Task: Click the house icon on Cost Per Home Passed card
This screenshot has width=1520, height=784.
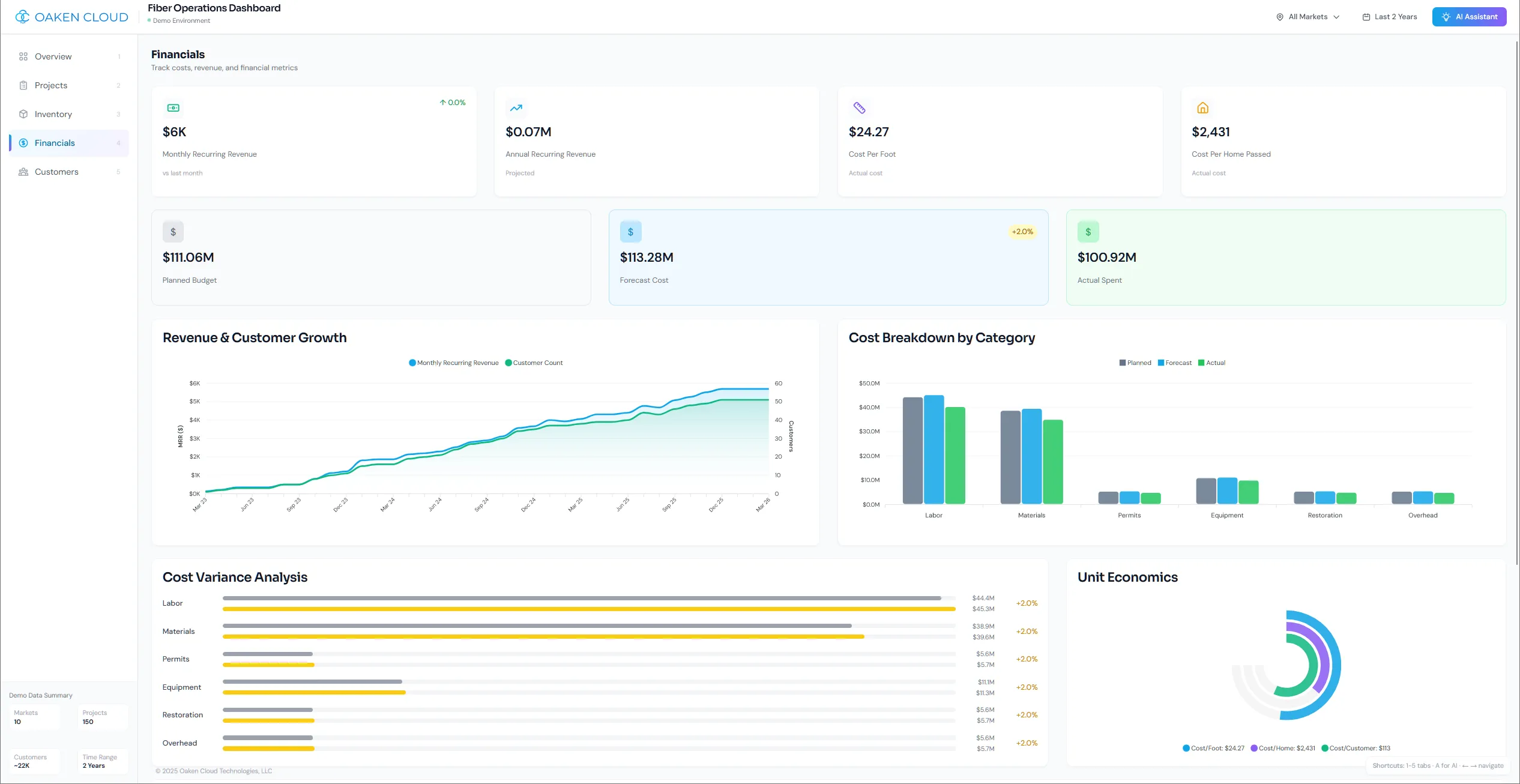Action: [1202, 108]
